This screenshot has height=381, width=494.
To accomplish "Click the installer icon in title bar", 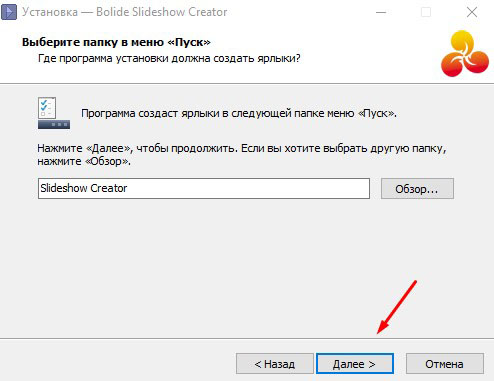I will [9, 12].
